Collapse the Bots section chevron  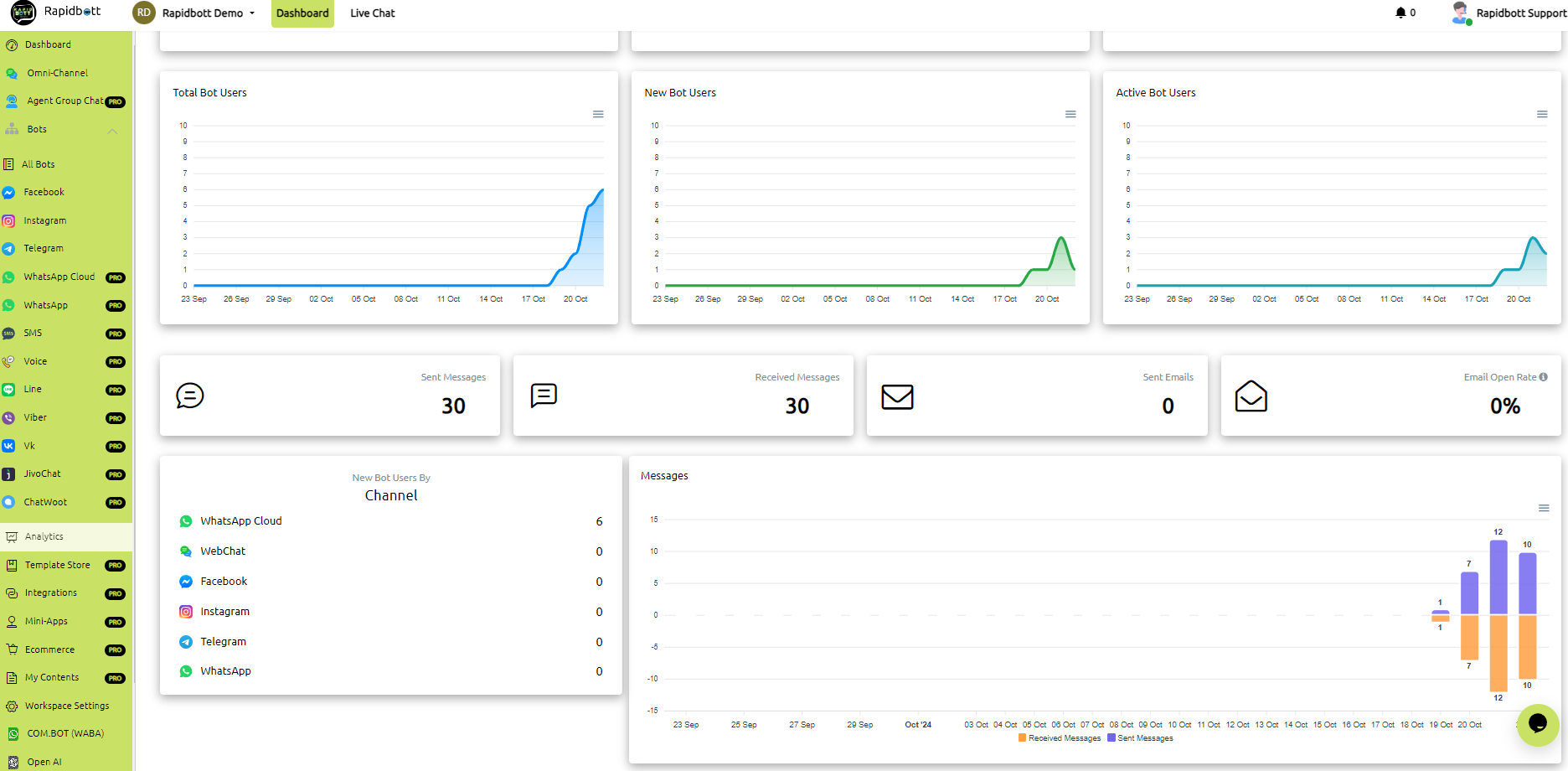click(x=112, y=131)
